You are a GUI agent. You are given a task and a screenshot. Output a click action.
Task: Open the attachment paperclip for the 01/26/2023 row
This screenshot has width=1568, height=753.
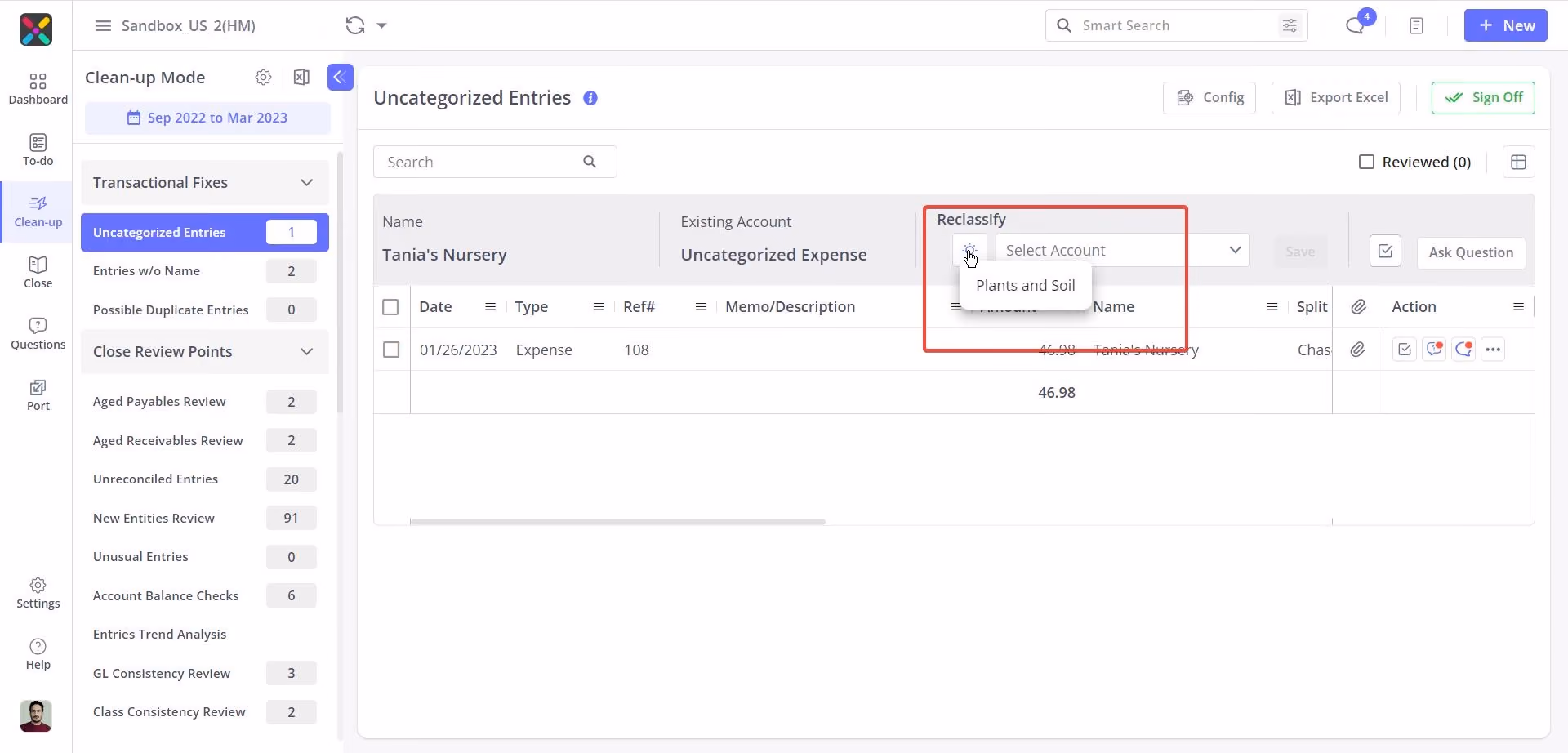[1357, 350]
